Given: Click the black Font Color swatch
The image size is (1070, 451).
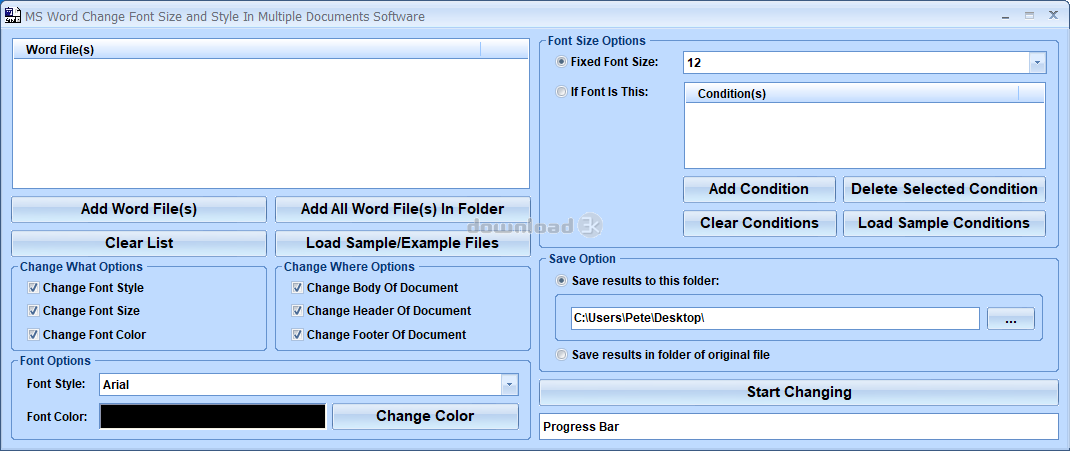Looking at the screenshot, I should [x=213, y=416].
